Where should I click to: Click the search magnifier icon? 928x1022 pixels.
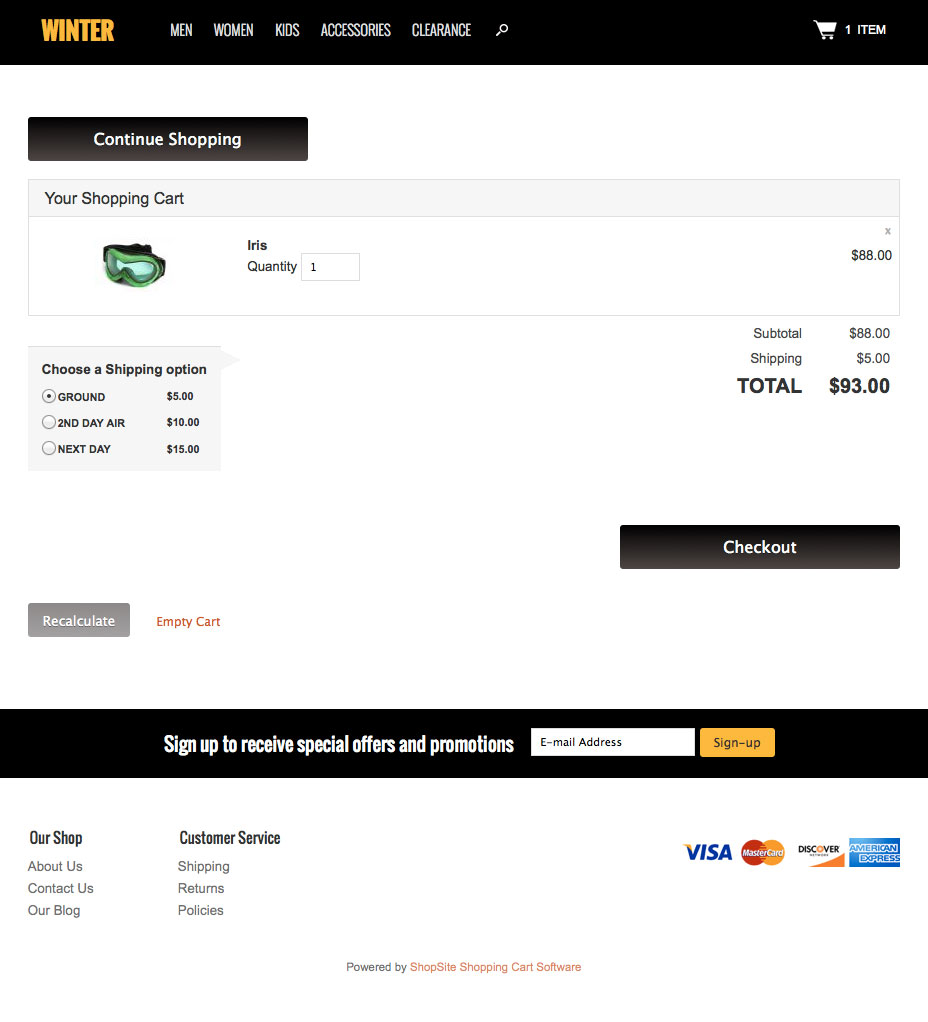point(502,30)
